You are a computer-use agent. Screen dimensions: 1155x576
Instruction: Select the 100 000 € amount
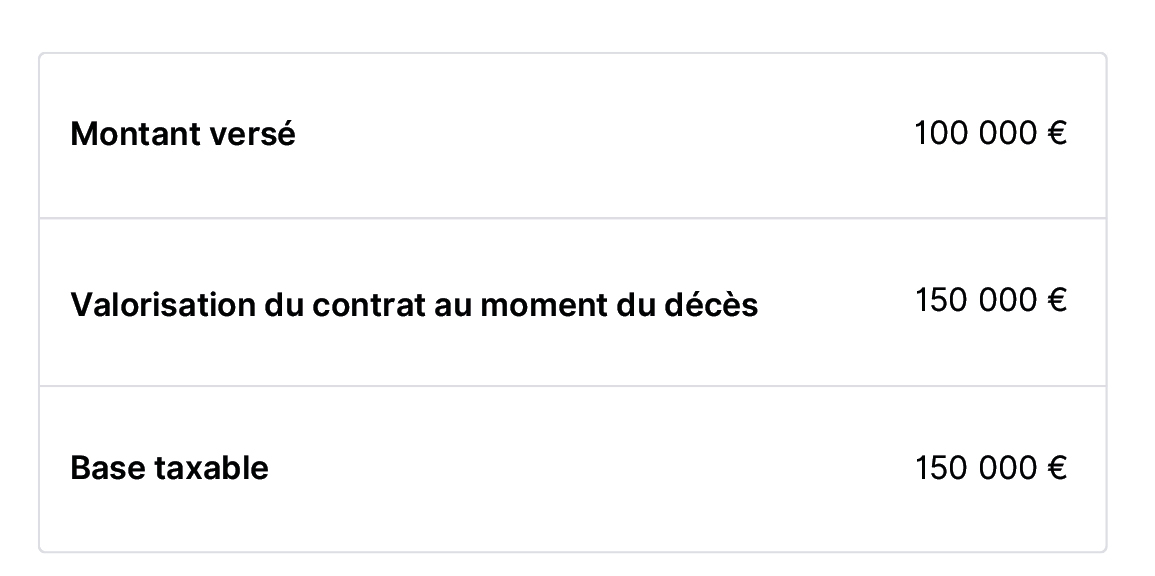(x=990, y=133)
